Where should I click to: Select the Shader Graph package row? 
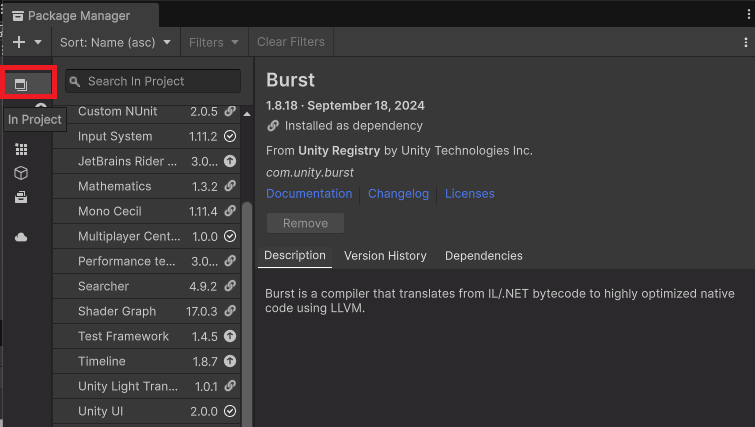[146, 311]
